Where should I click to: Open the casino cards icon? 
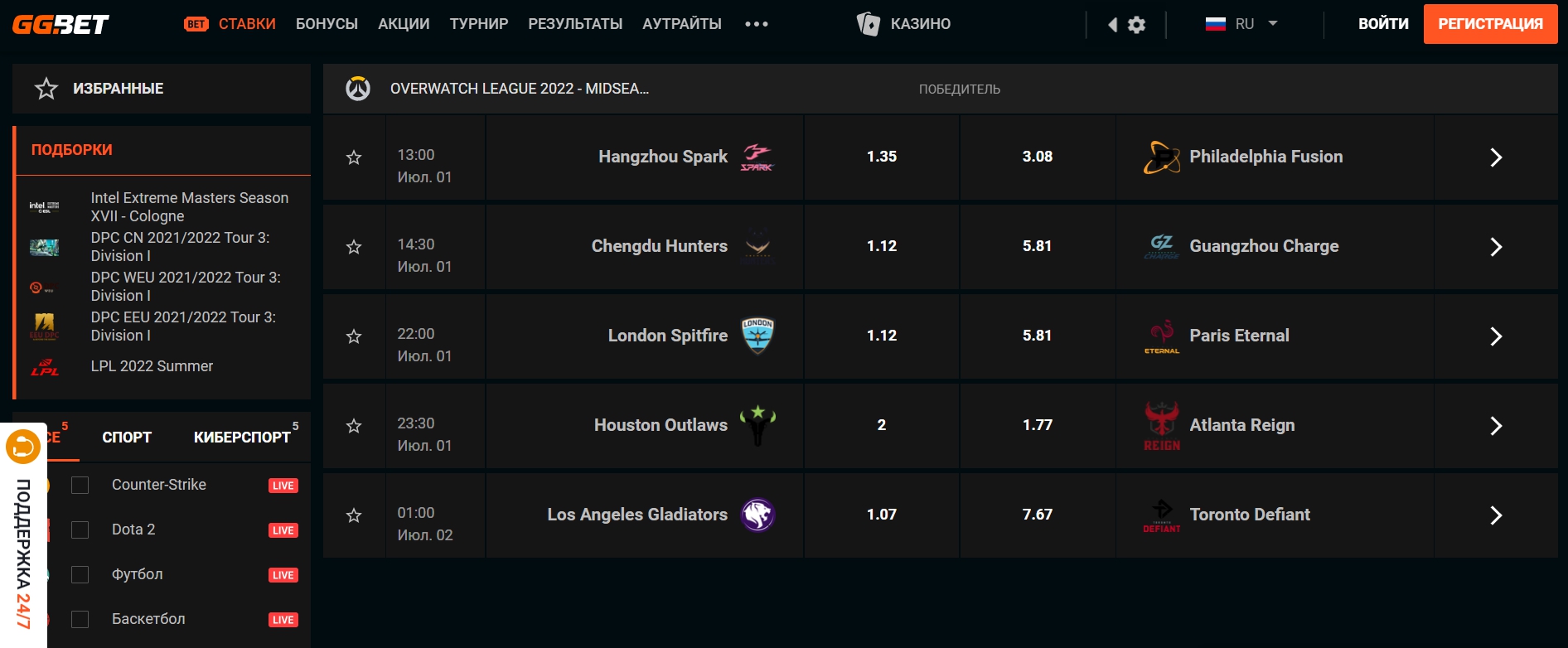point(868,24)
